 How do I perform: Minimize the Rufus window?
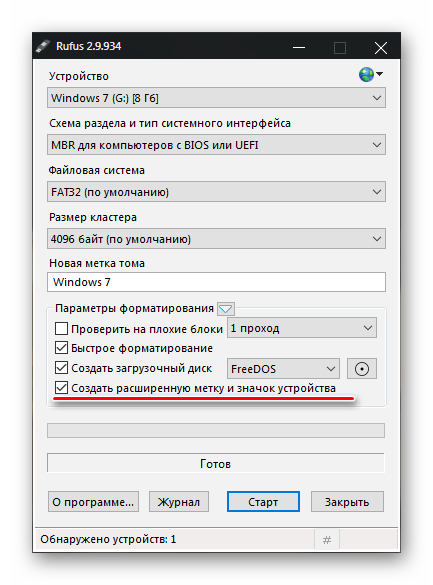click(x=299, y=48)
